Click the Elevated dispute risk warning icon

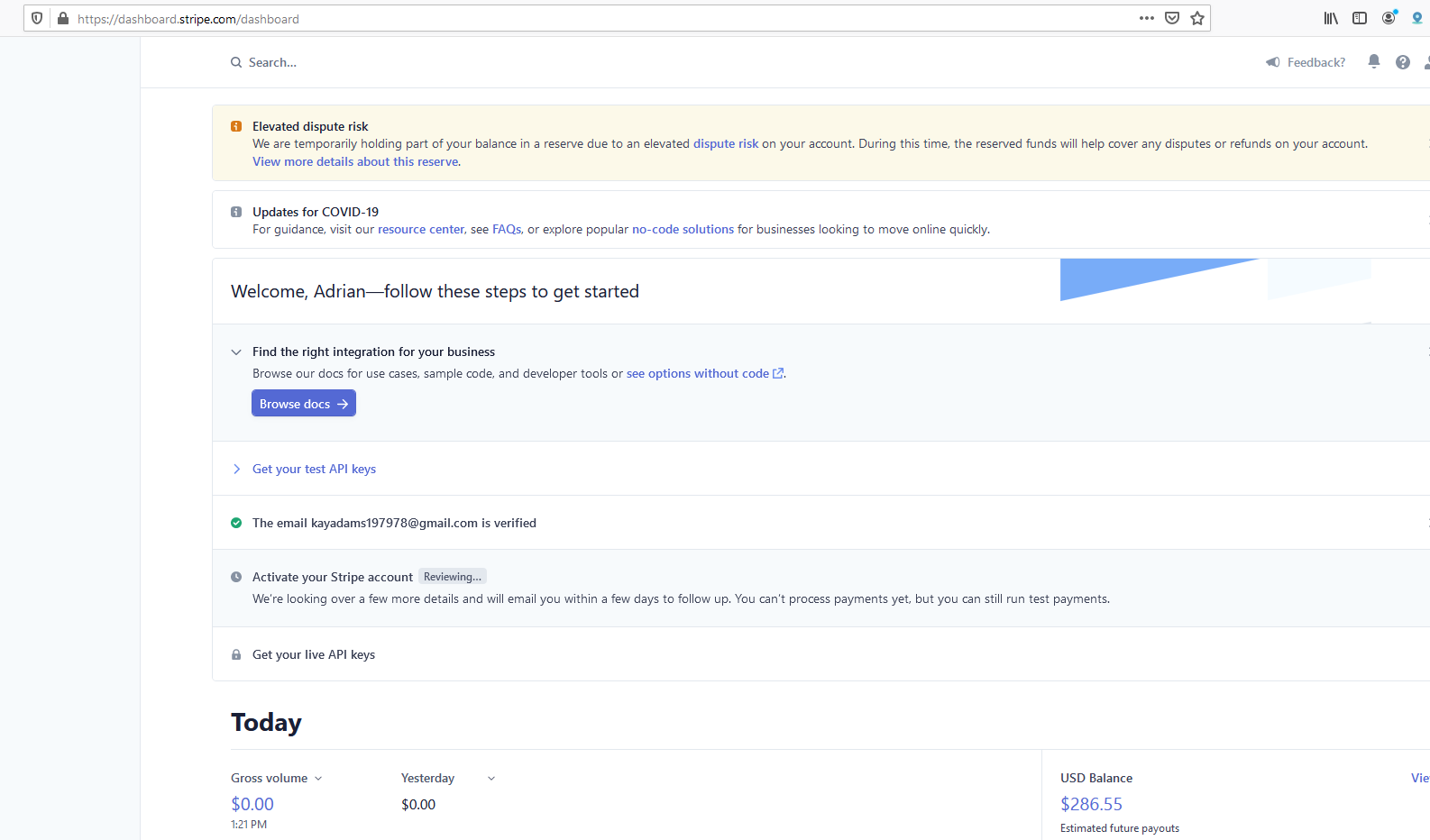tap(236, 127)
